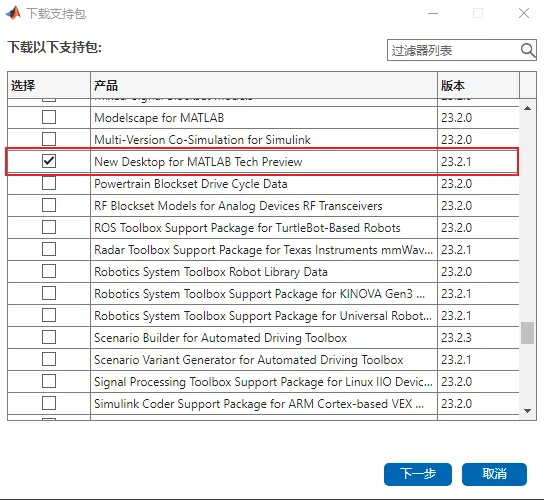Minimize the 下载支持包 dialog window
Image resolution: width=544 pixels, height=500 pixels.
coord(433,13)
